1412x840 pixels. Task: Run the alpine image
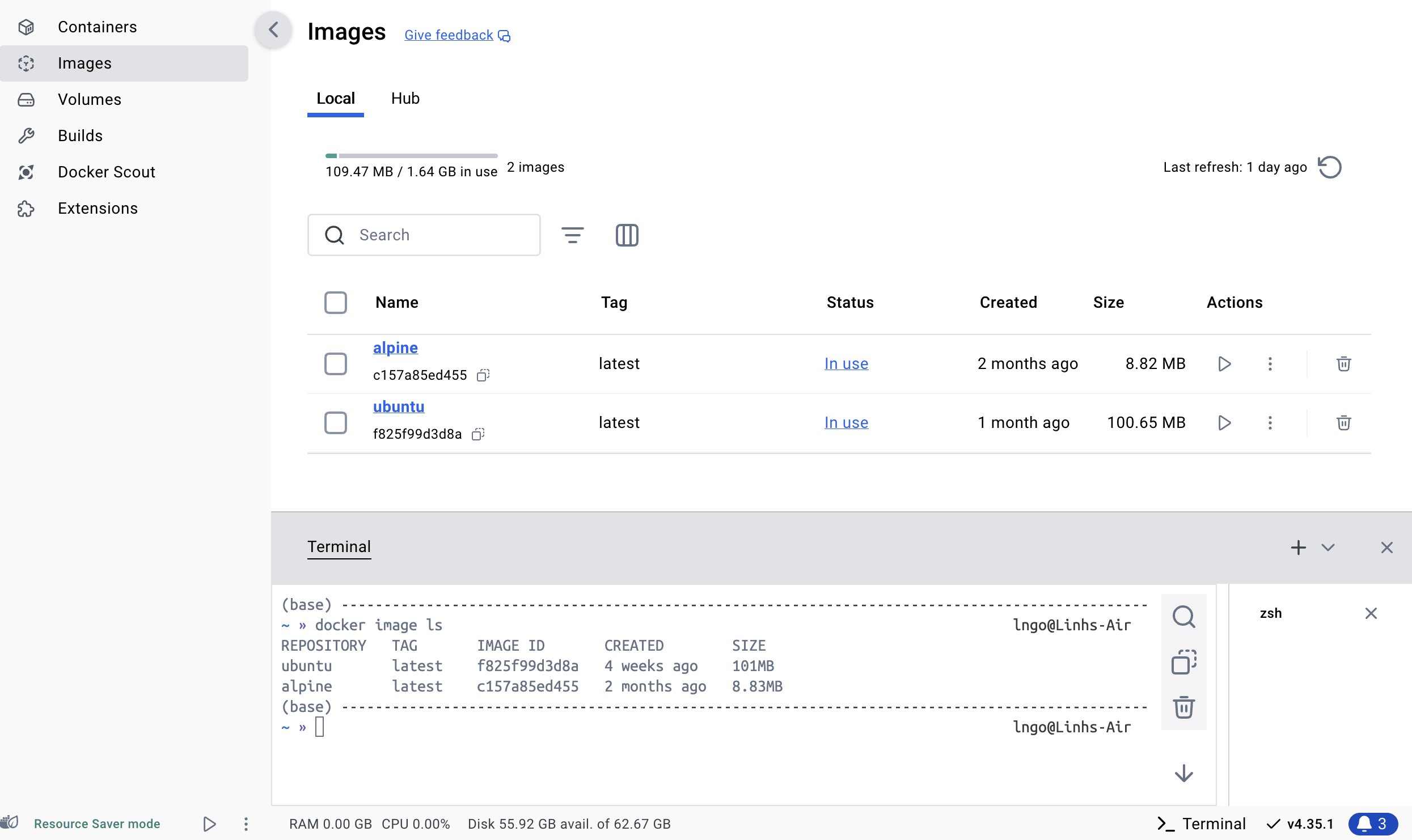(x=1224, y=363)
